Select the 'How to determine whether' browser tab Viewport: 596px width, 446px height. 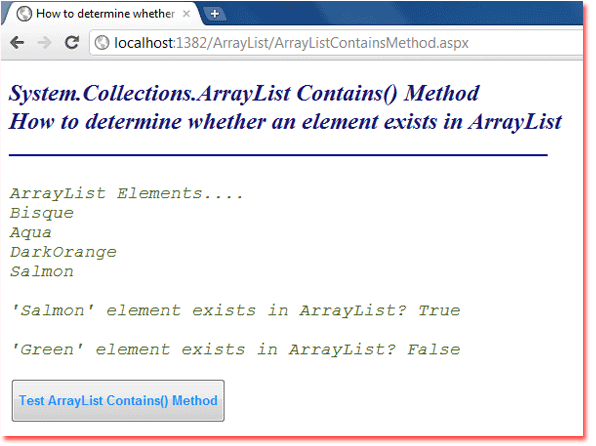[103, 14]
